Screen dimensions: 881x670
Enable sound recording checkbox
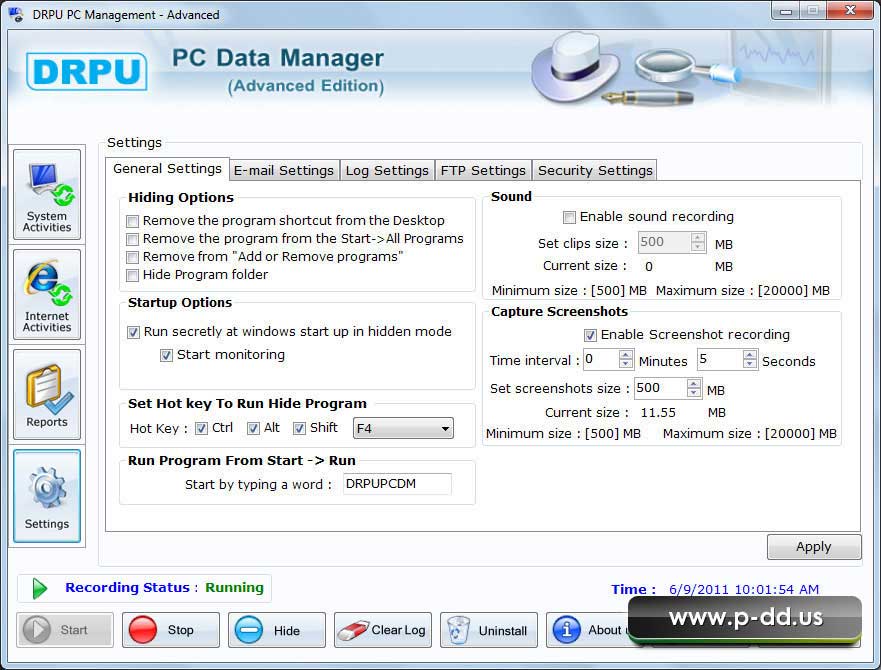(x=569, y=217)
